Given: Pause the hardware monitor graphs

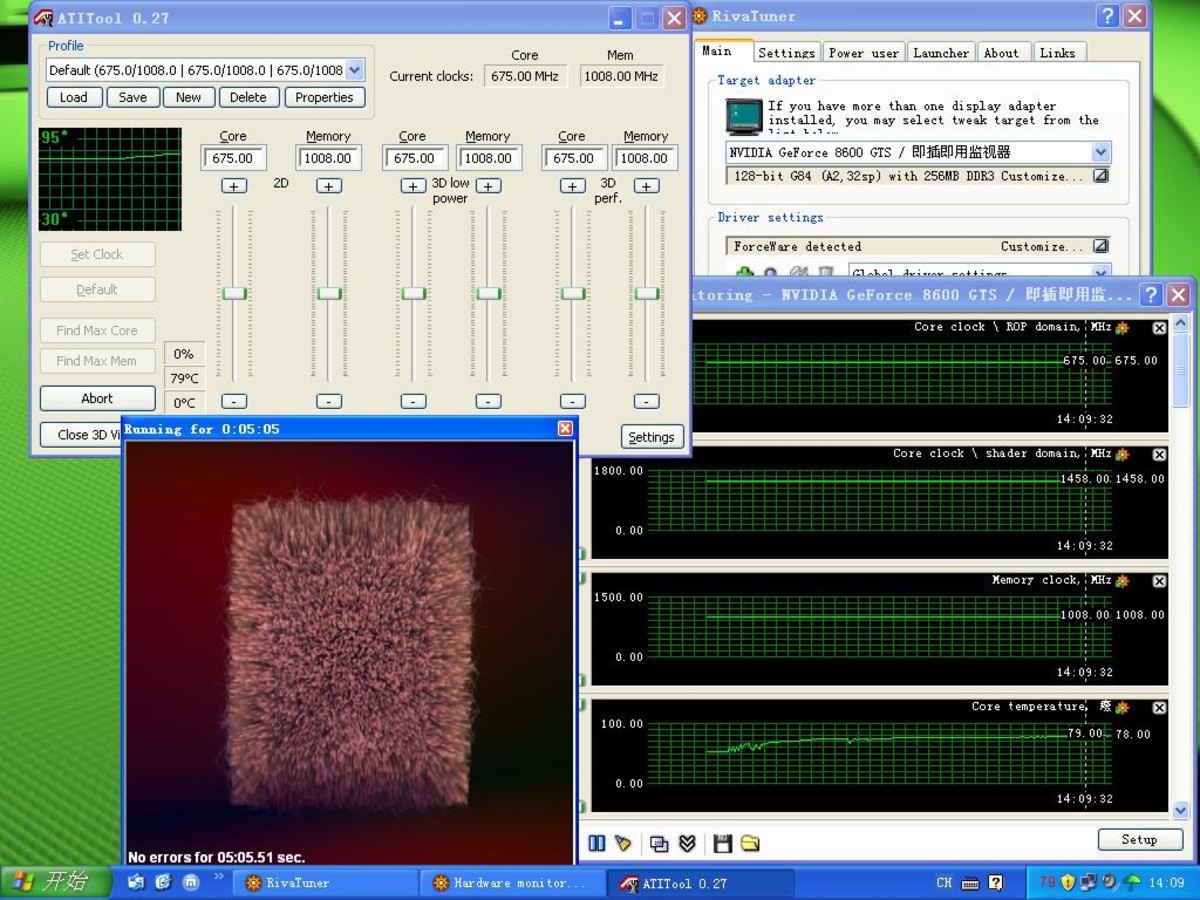Looking at the screenshot, I should tap(597, 844).
